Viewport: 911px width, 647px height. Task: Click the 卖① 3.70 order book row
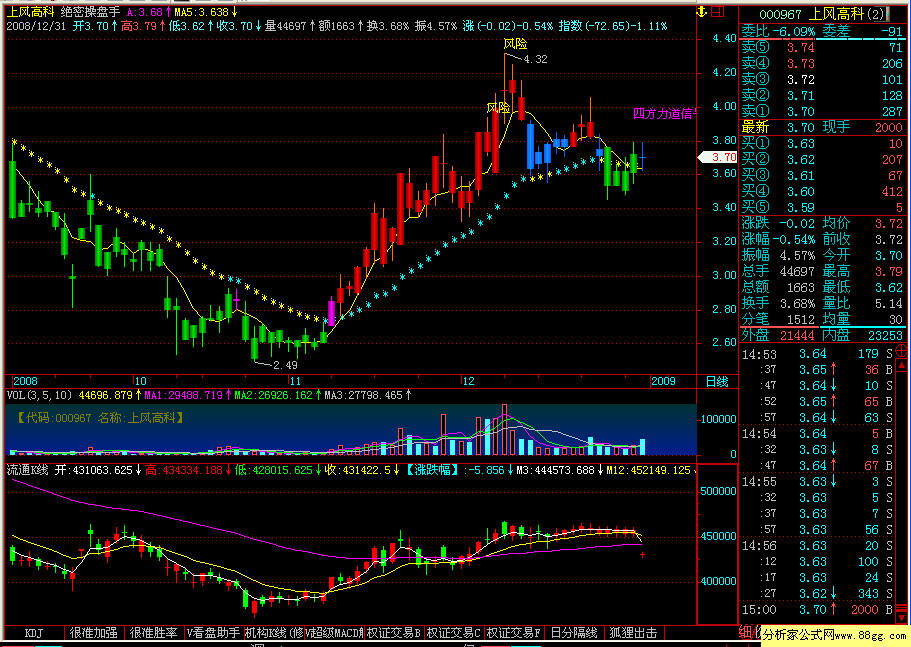click(x=822, y=111)
